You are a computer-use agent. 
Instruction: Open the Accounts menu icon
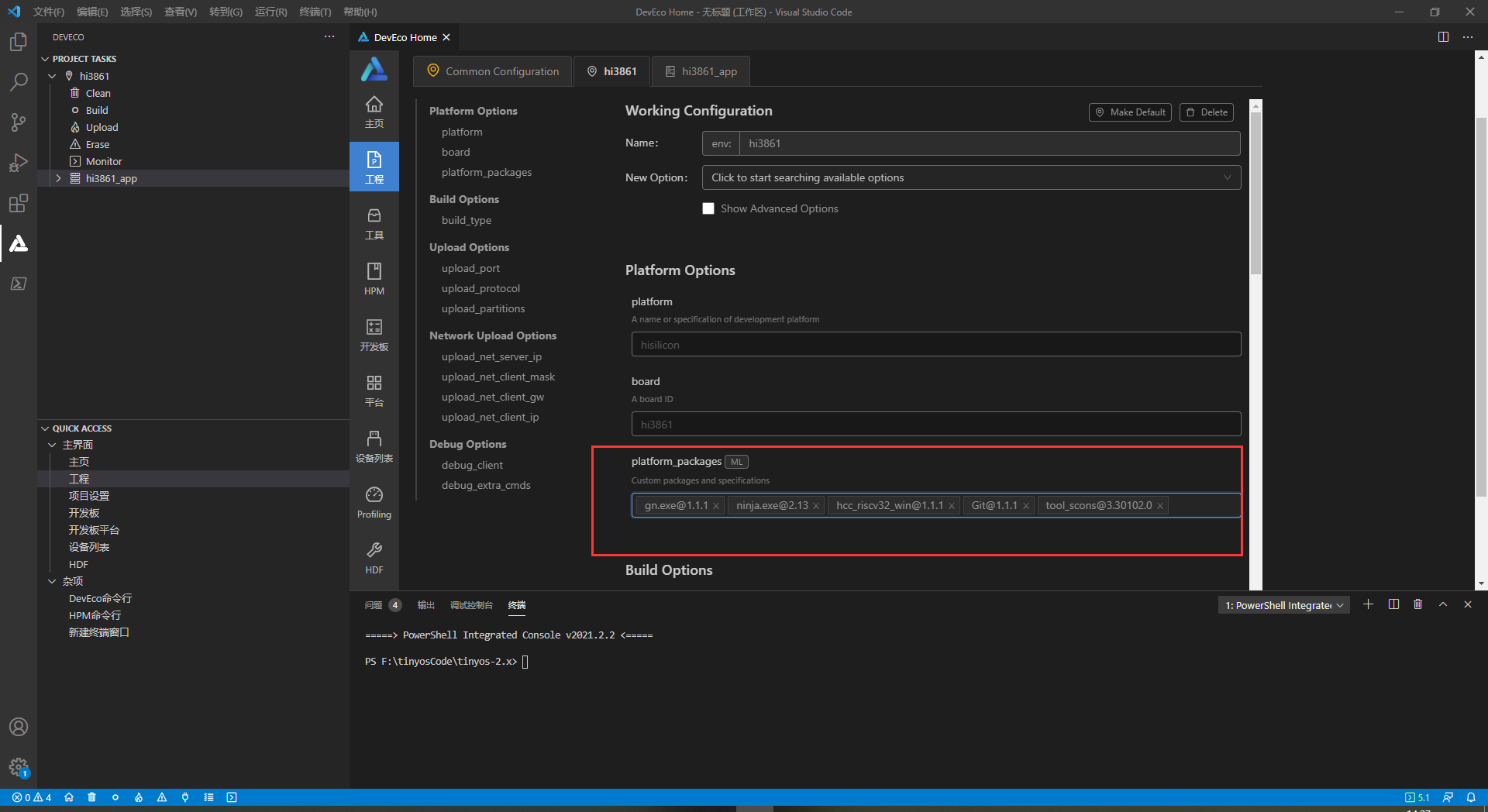[19, 727]
